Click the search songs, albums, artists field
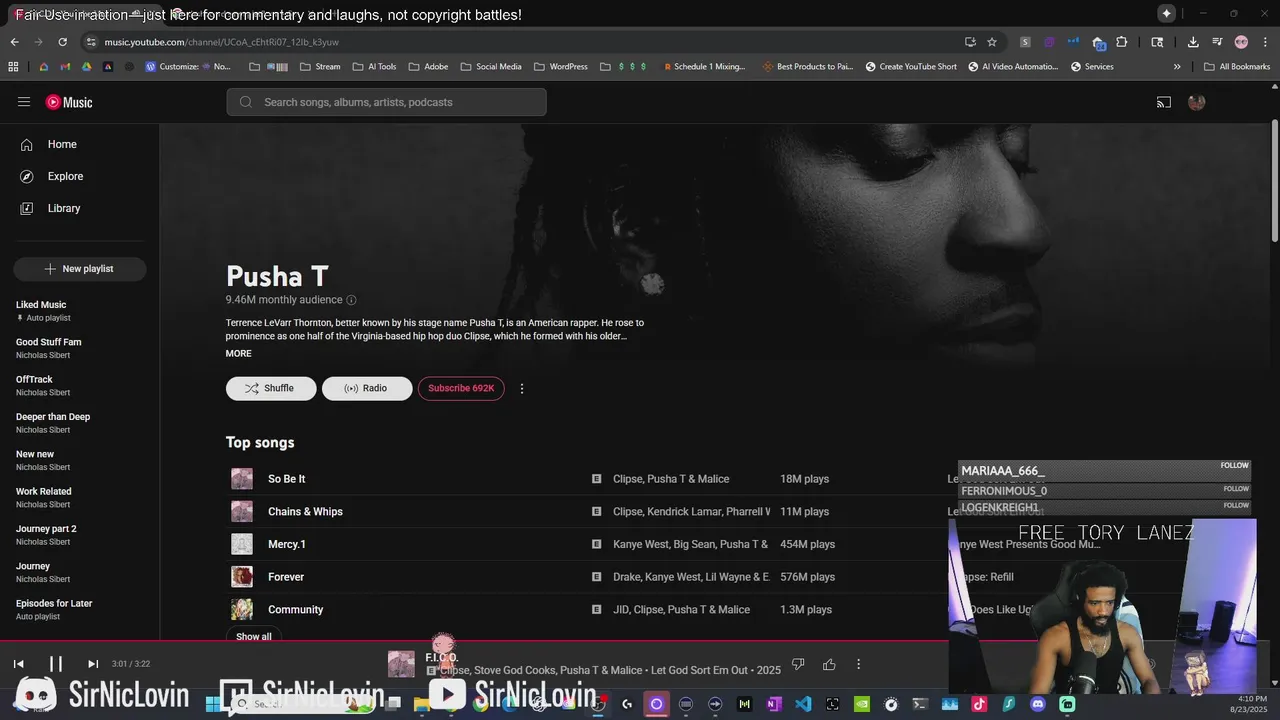The image size is (1280, 720). (x=386, y=102)
